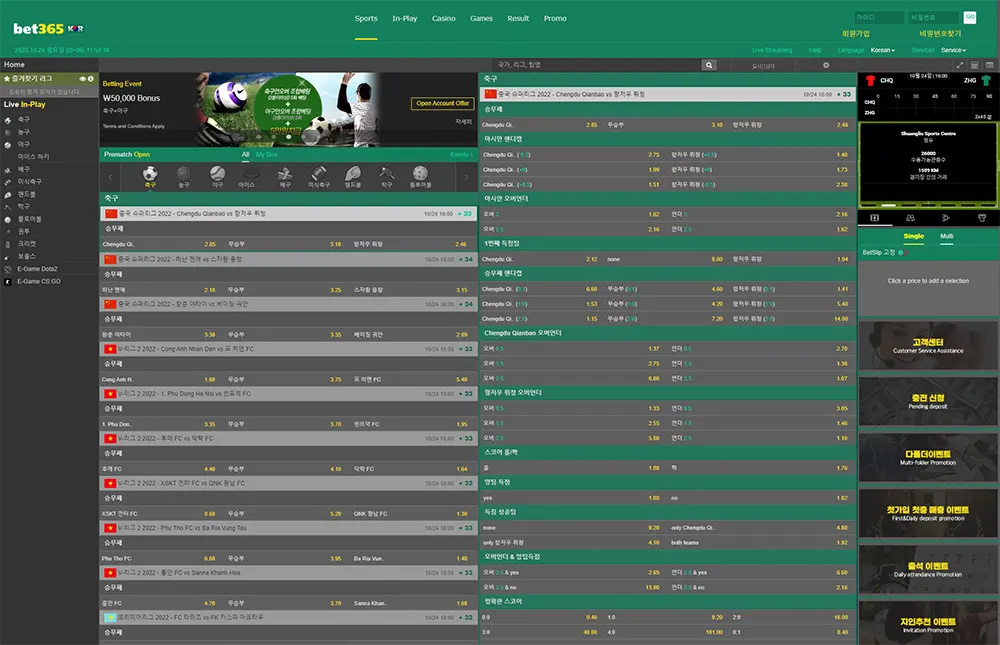Select Asian over 2 odds 1.62
The height and width of the screenshot is (645, 1000).
click(654, 214)
